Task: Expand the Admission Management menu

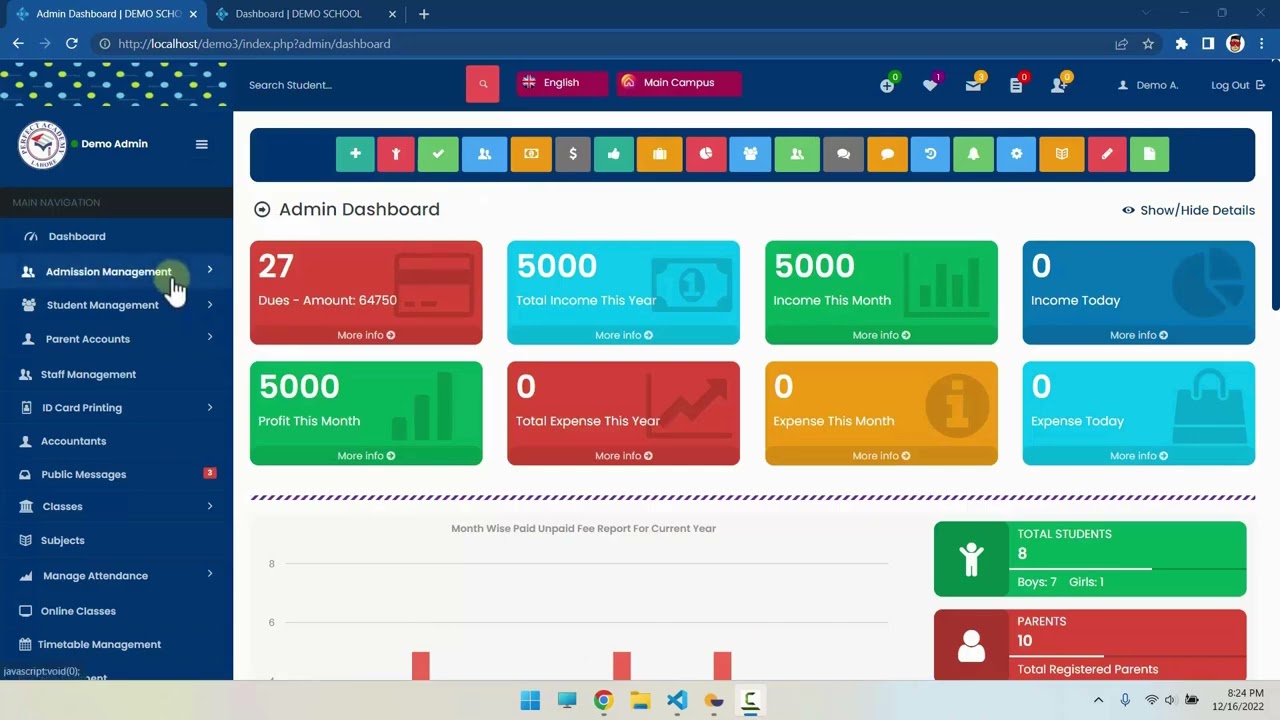Action: (117, 271)
